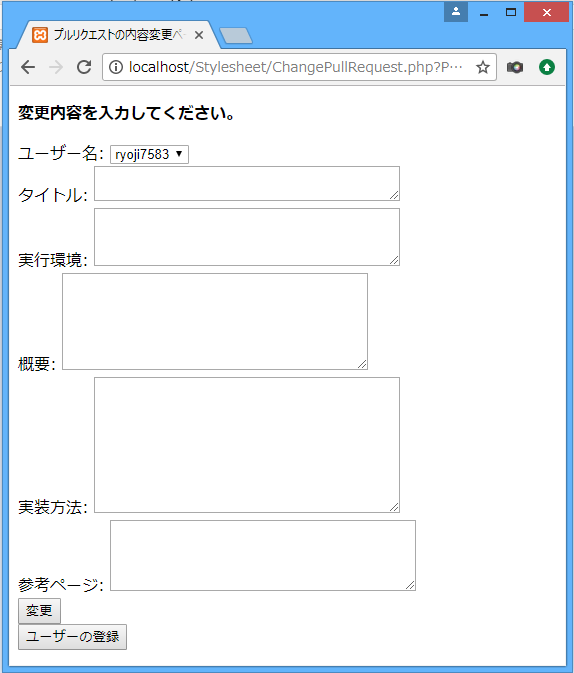
Task: Click the green up-arrow extension icon
Action: (x=547, y=67)
